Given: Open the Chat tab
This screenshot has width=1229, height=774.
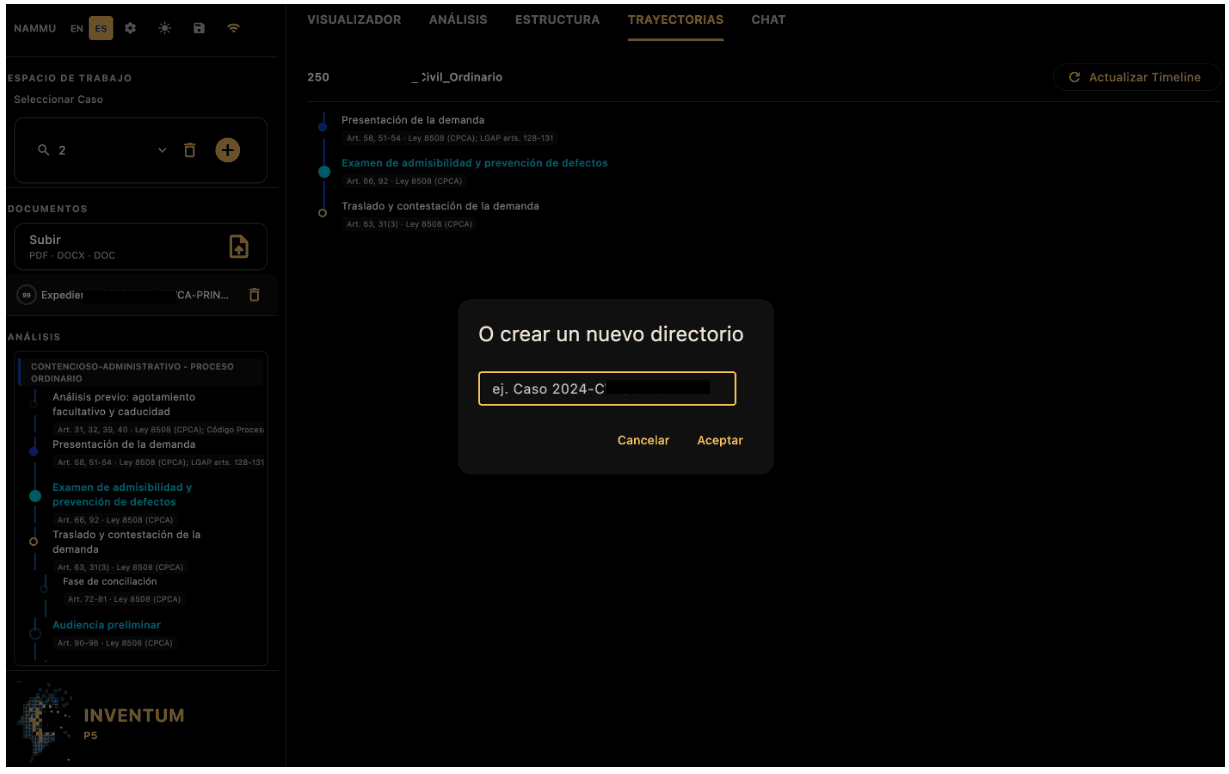Looking at the screenshot, I should [x=769, y=20].
